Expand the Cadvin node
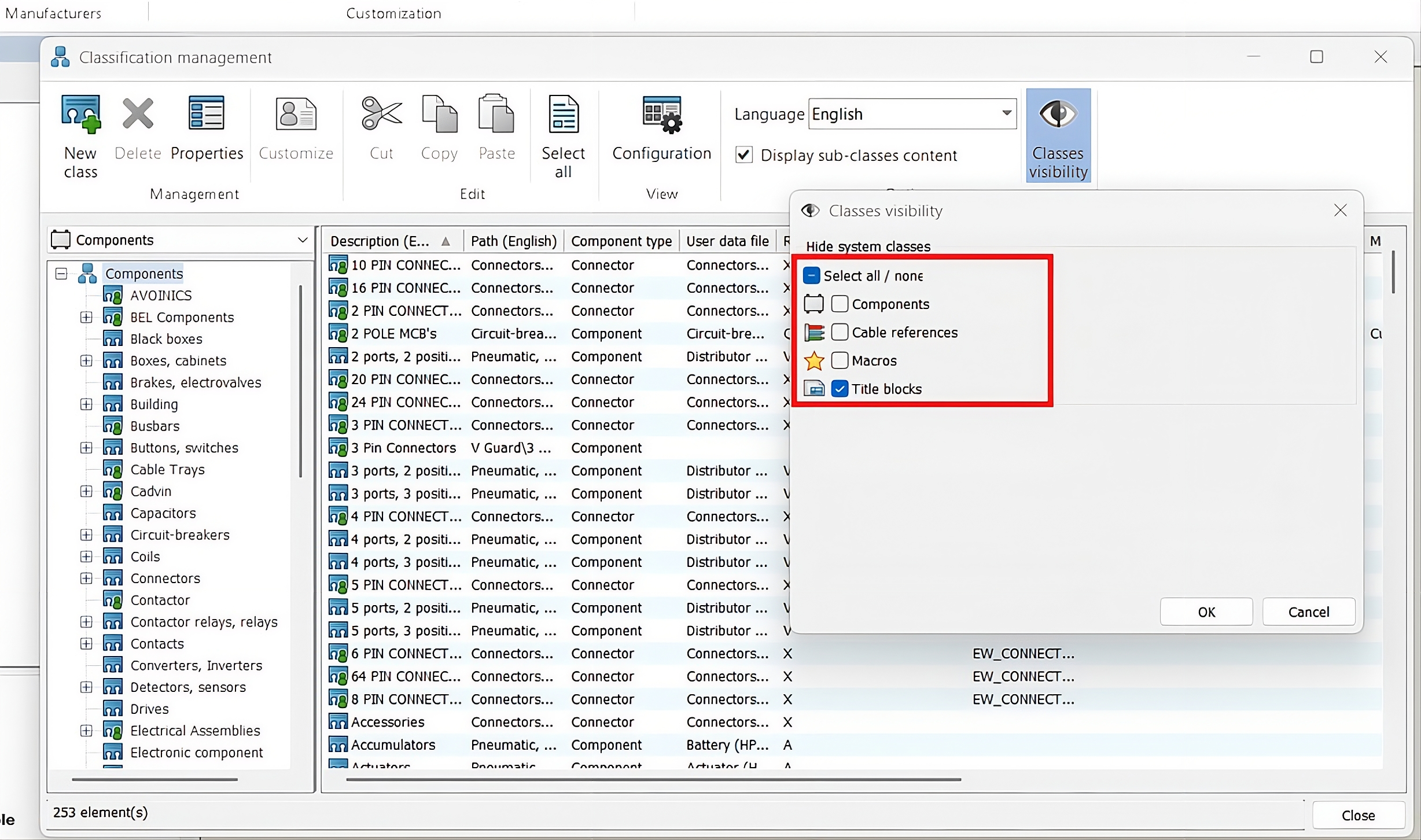 [86, 491]
